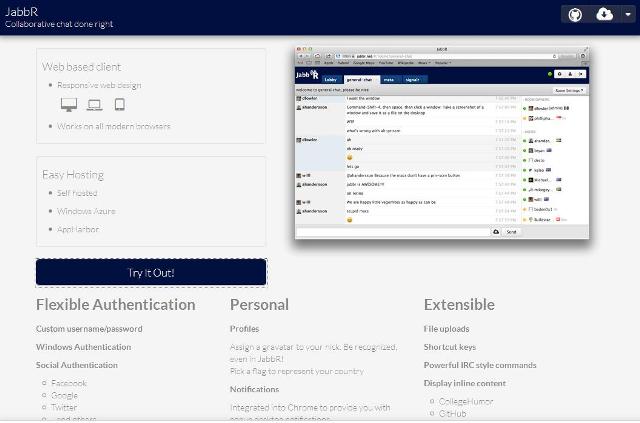
Task: Click the CollegeHumor list item
Action: (466, 401)
